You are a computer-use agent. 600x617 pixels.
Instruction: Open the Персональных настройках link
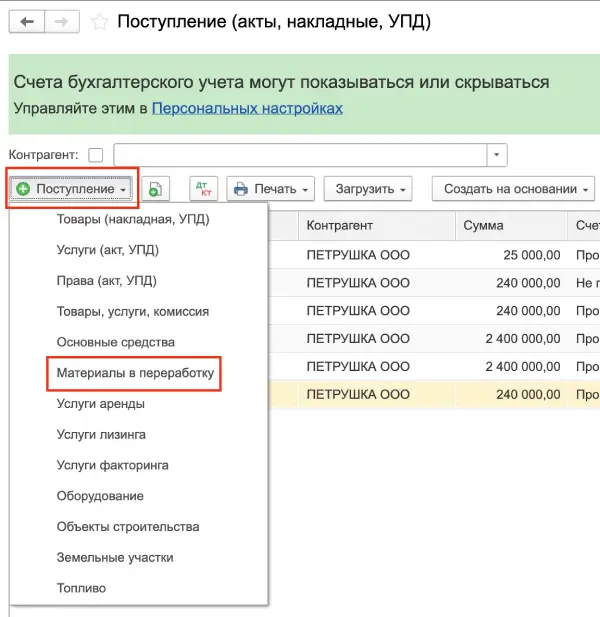pos(247,108)
